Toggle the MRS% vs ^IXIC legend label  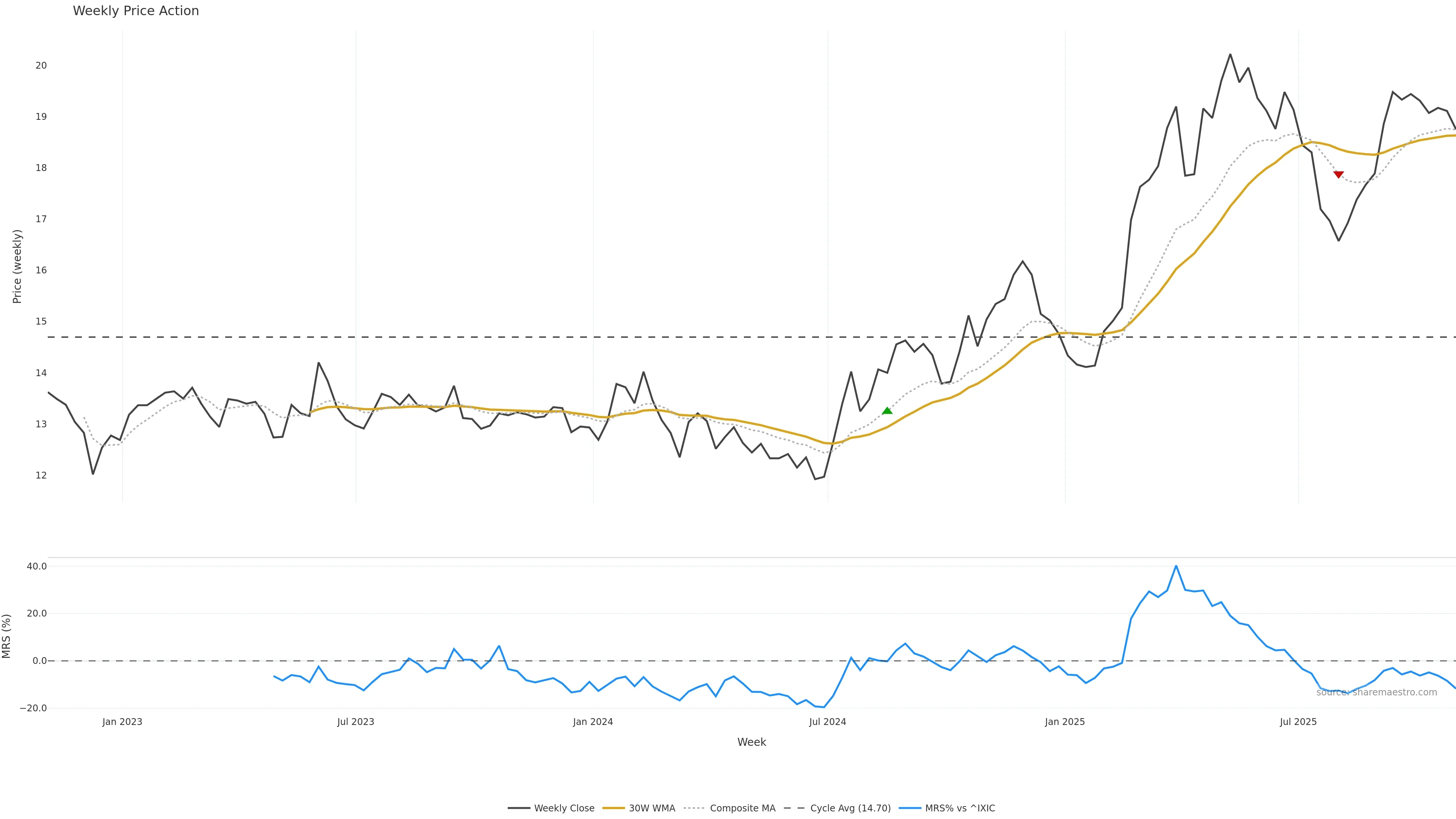tap(960, 808)
